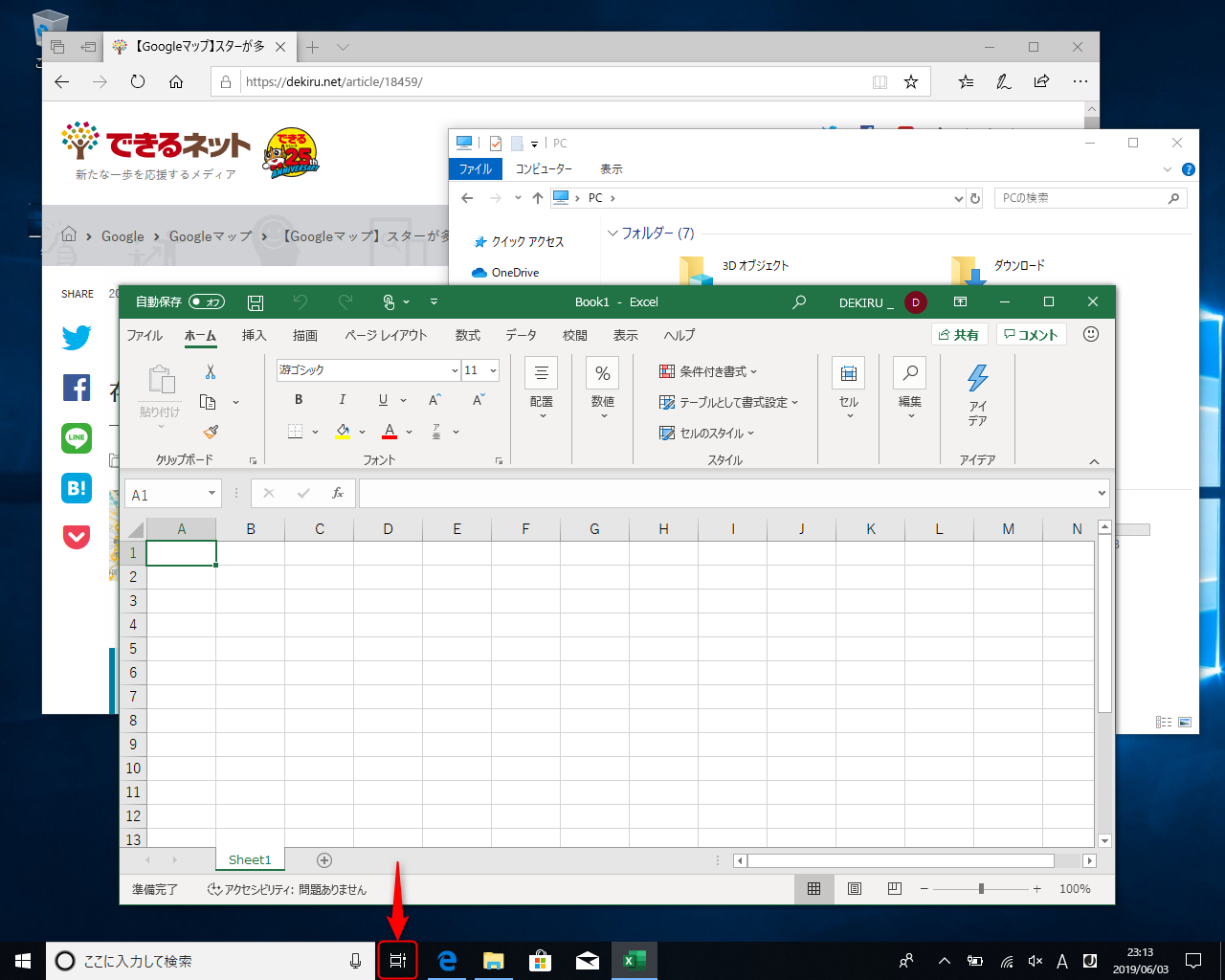Viewport: 1225px width, 980px height.
Task: Share the article via the LINE icon
Action: point(77,438)
